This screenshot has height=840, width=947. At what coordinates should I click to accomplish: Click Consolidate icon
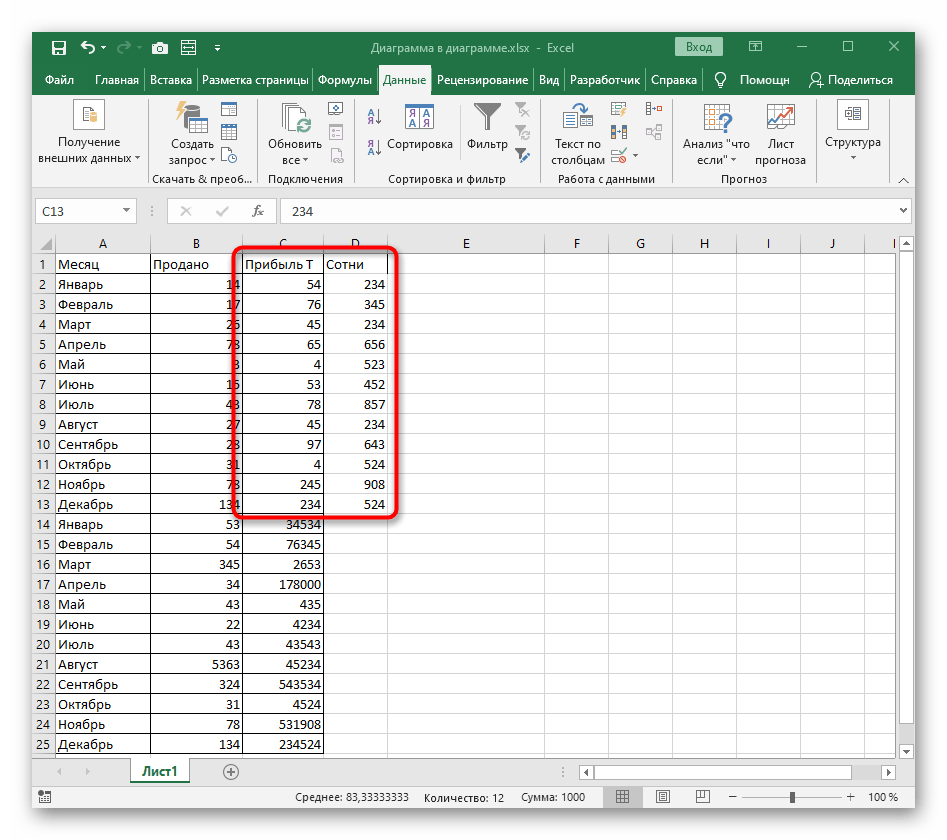pos(654,109)
